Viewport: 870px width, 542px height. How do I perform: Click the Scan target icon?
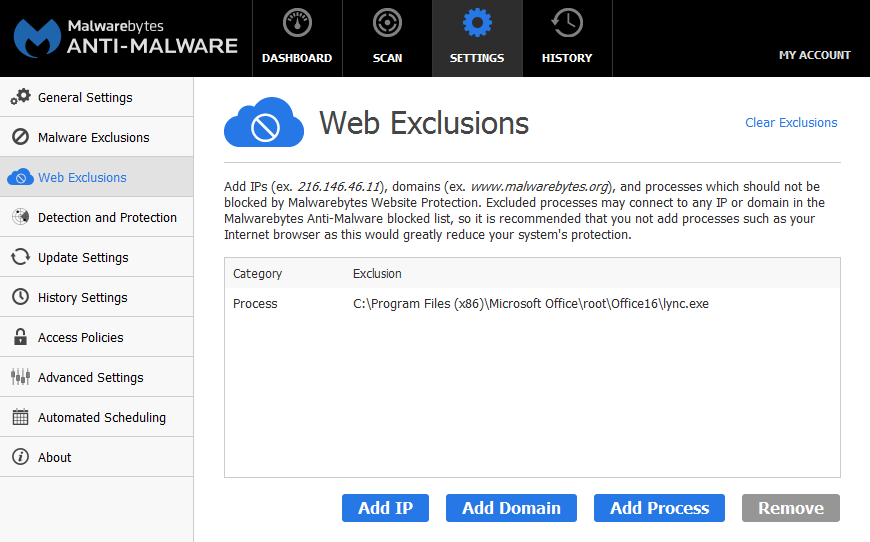(387, 23)
